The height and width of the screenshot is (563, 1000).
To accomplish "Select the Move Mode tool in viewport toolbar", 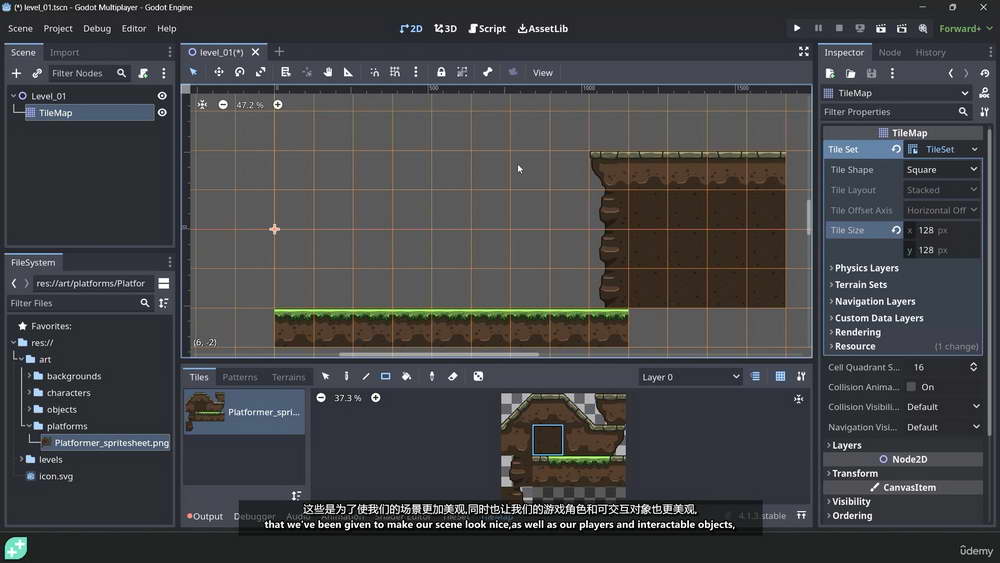I will click(x=218, y=72).
